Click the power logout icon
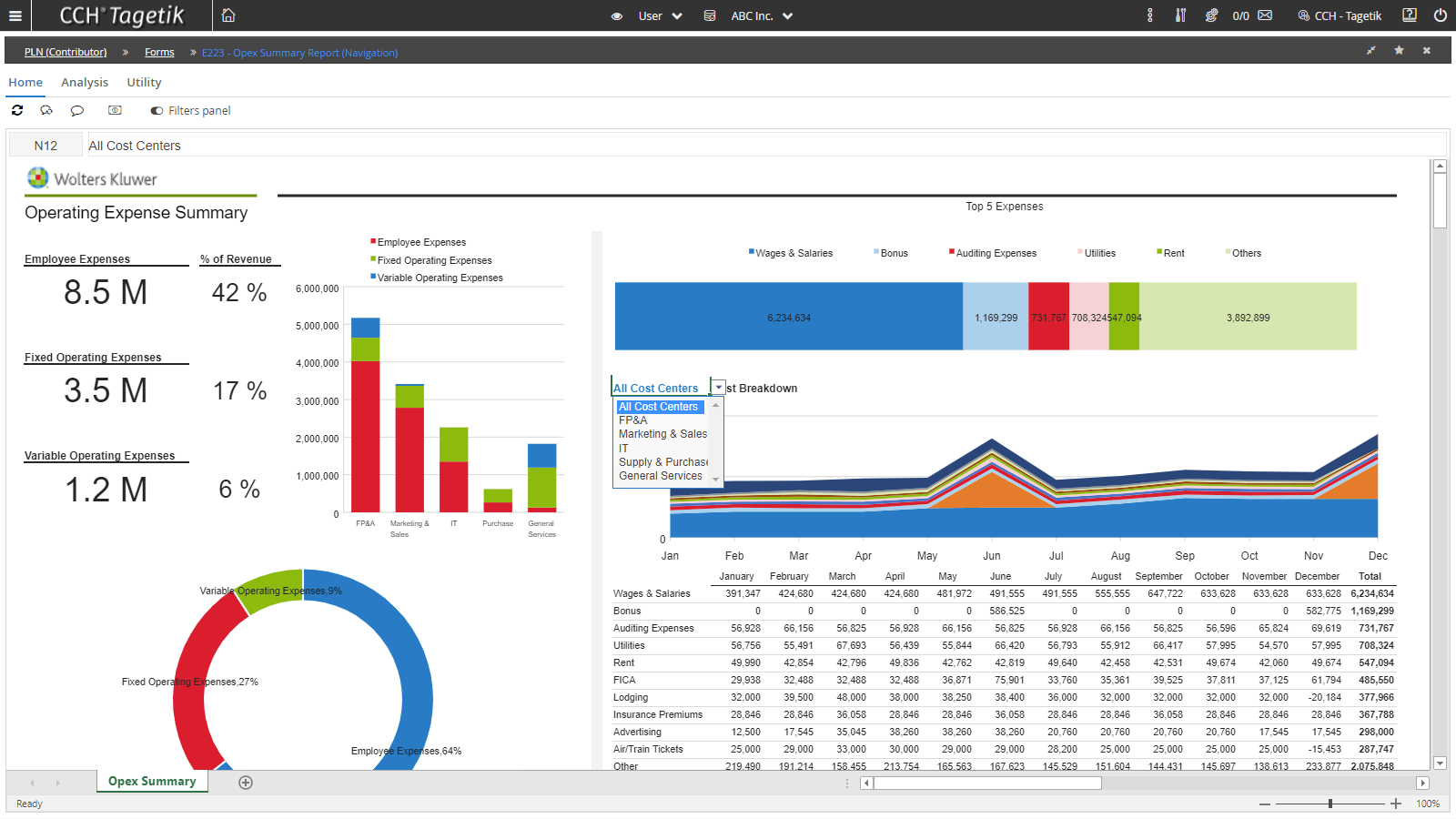1456x819 pixels. pos(1440,15)
